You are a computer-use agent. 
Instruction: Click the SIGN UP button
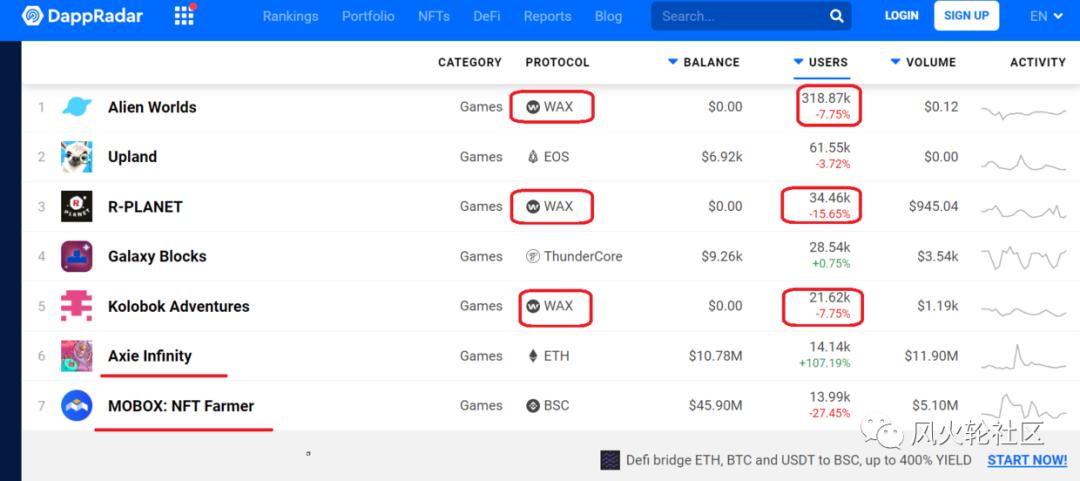point(966,16)
